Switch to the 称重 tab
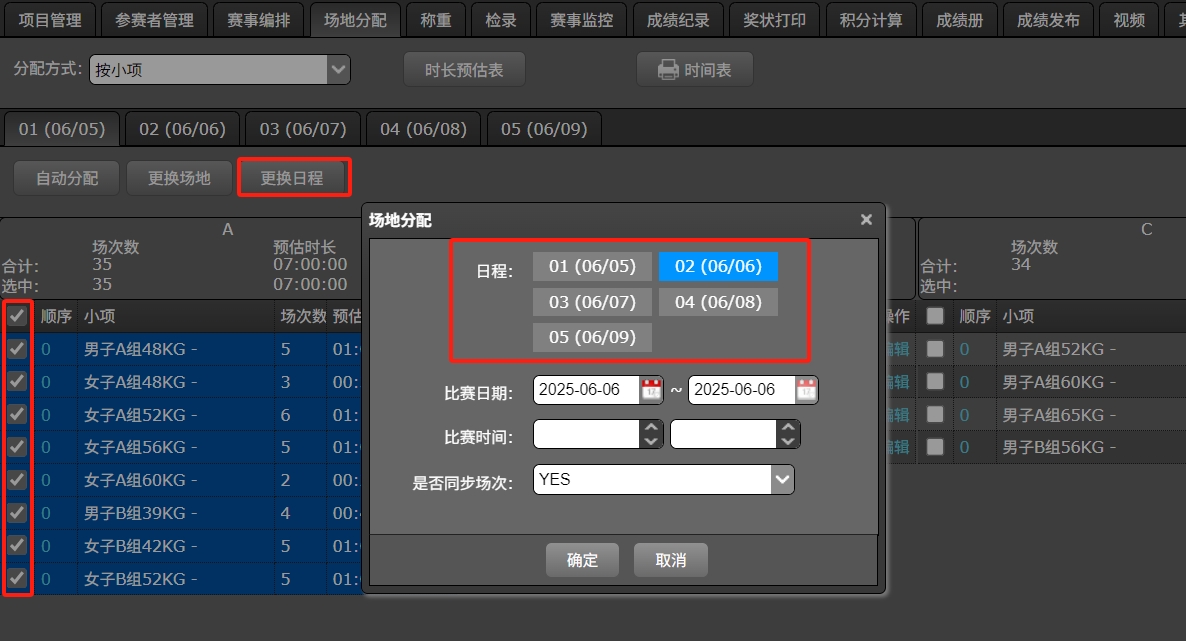Screen dimensions: 1186x641 (x=435, y=19)
